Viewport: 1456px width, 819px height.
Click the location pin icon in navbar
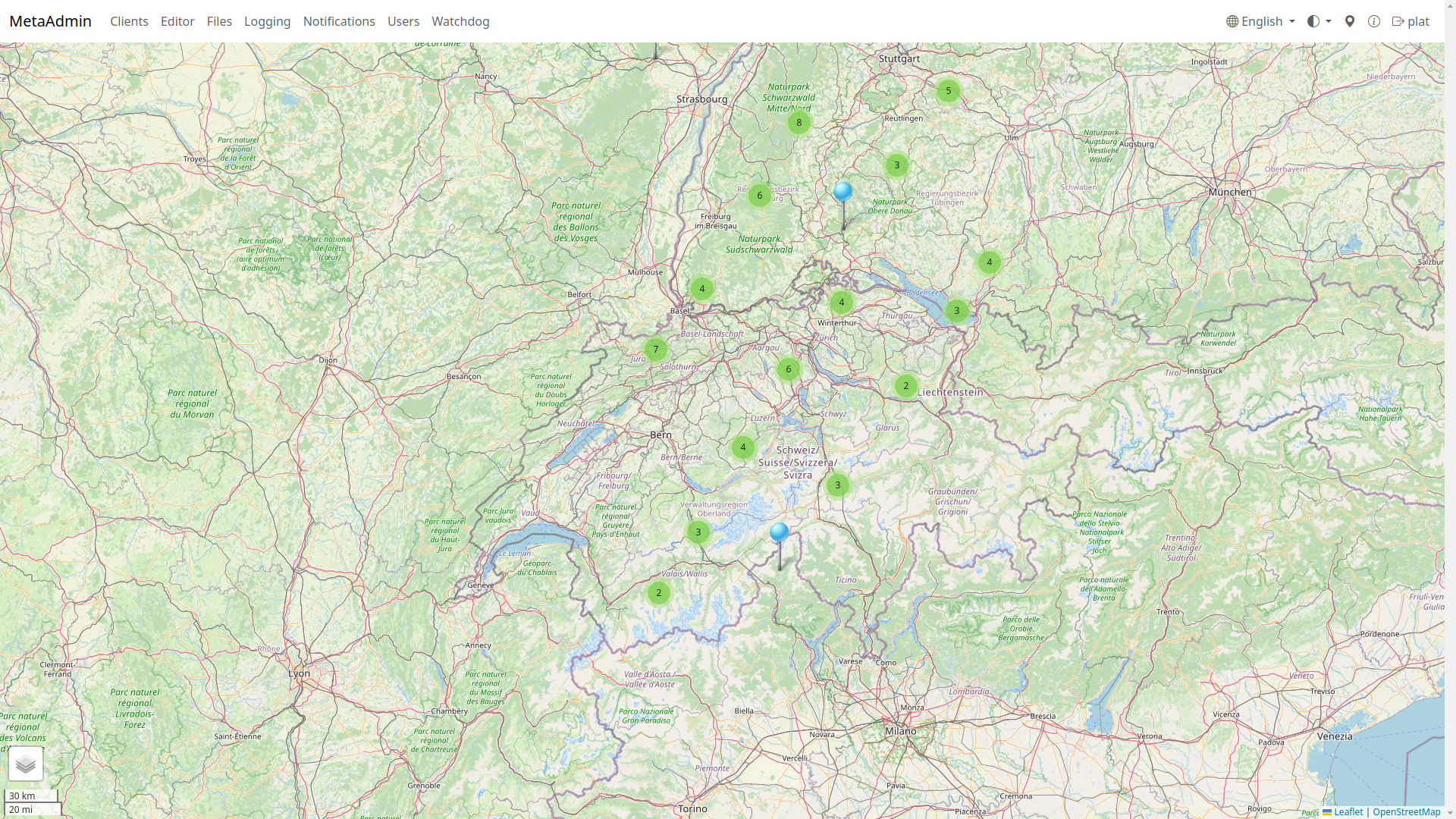point(1350,21)
